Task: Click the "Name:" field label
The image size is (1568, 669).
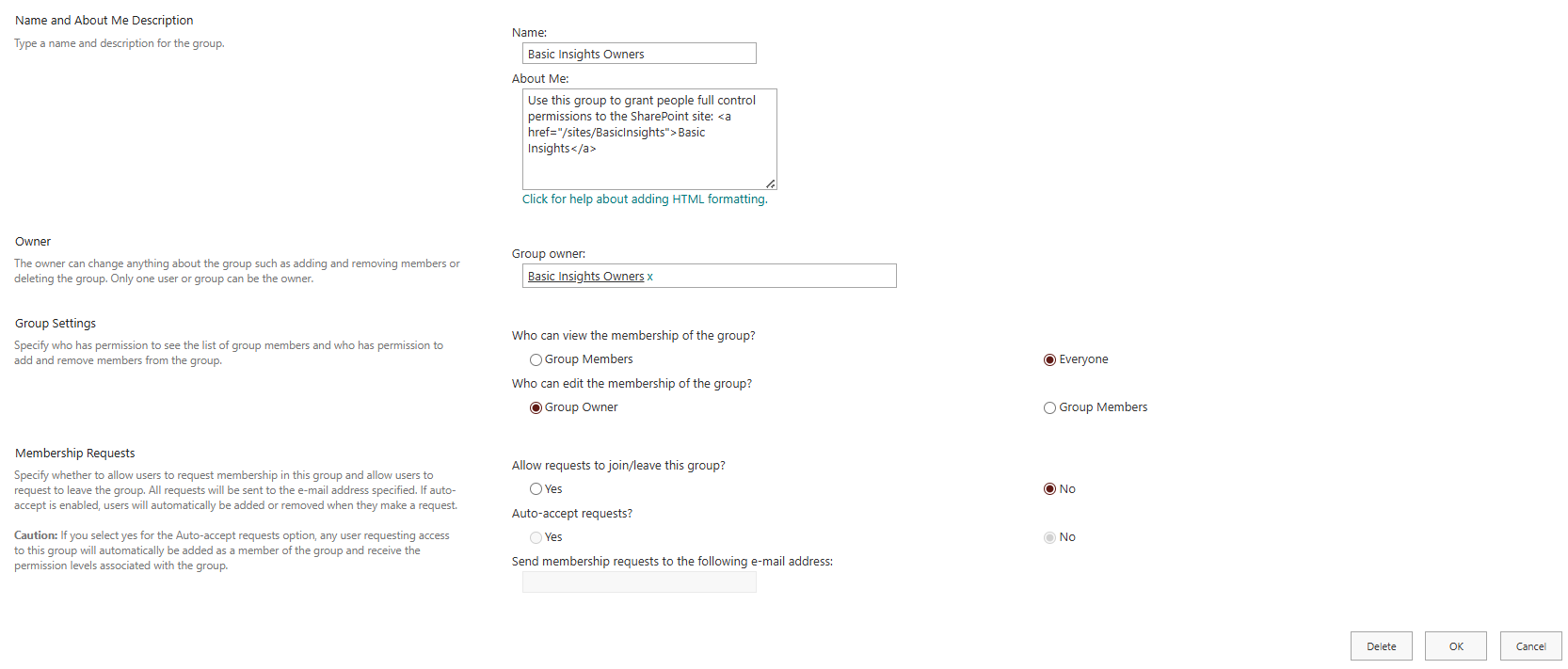Action: click(x=529, y=33)
